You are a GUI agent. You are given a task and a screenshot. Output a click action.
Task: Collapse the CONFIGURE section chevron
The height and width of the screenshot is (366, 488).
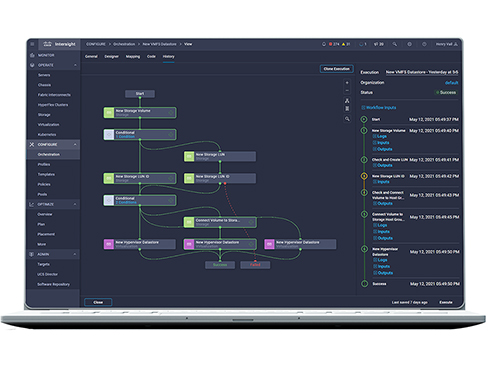click(75, 144)
